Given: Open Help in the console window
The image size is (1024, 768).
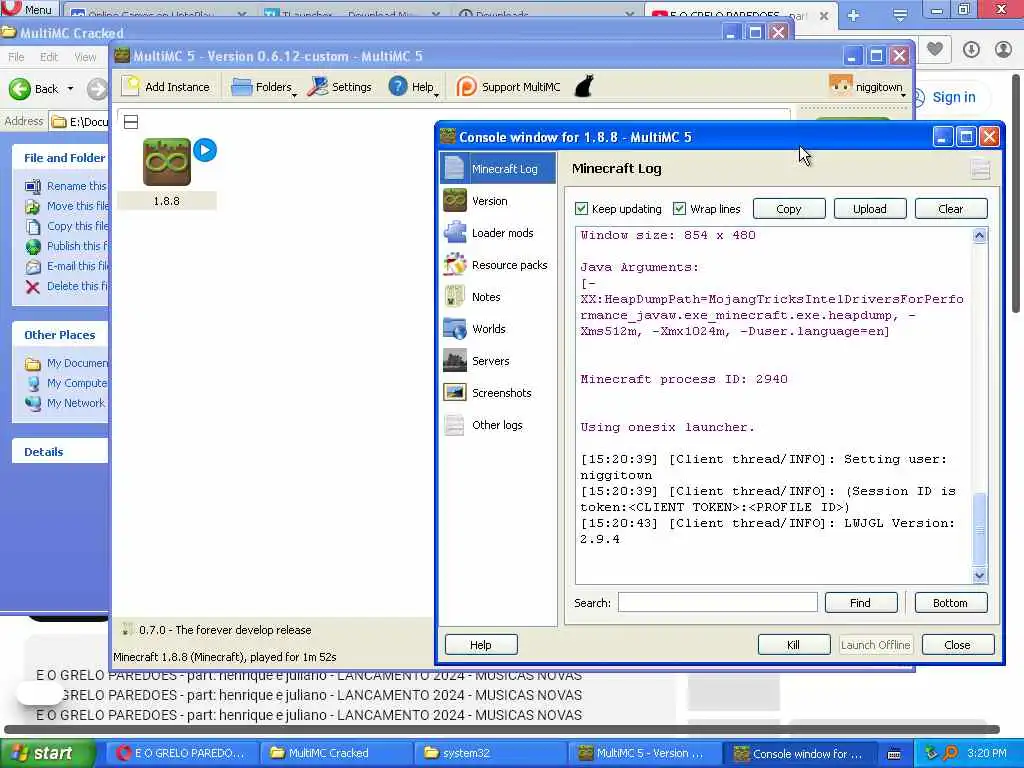Looking at the screenshot, I should pyautogui.click(x=481, y=645).
